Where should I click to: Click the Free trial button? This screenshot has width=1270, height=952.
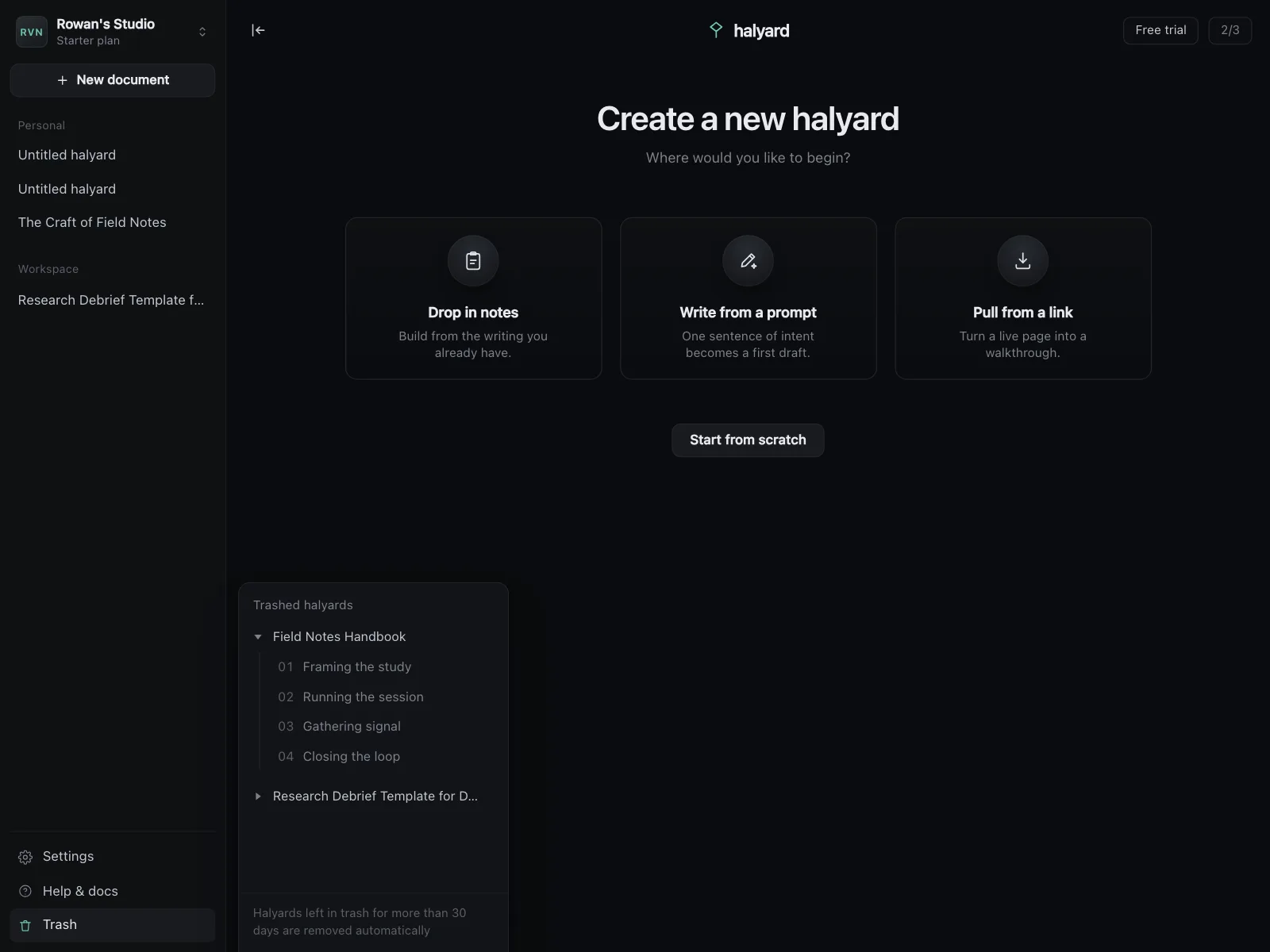1160,30
